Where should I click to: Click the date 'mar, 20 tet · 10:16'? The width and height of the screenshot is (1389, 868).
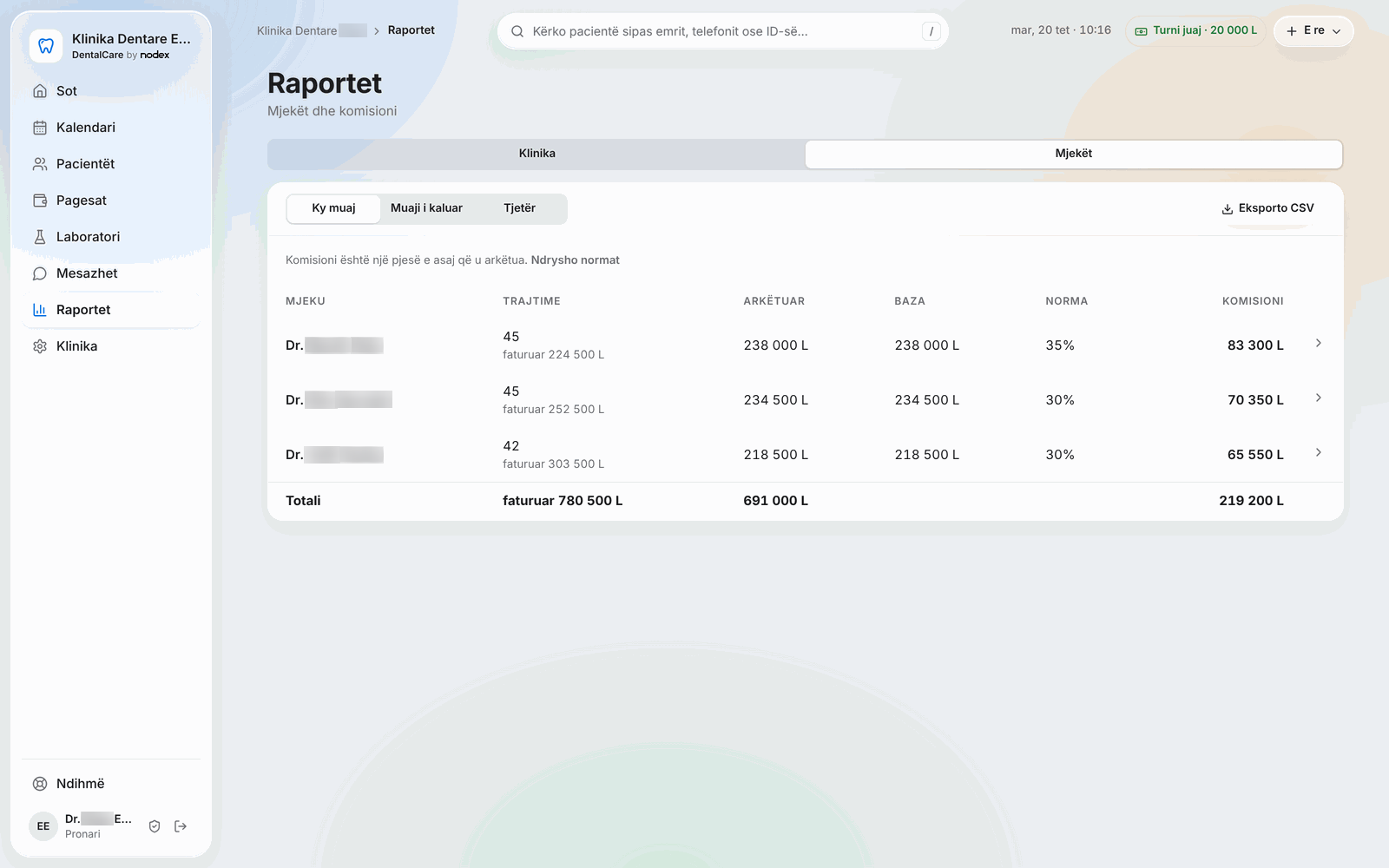tap(1061, 30)
